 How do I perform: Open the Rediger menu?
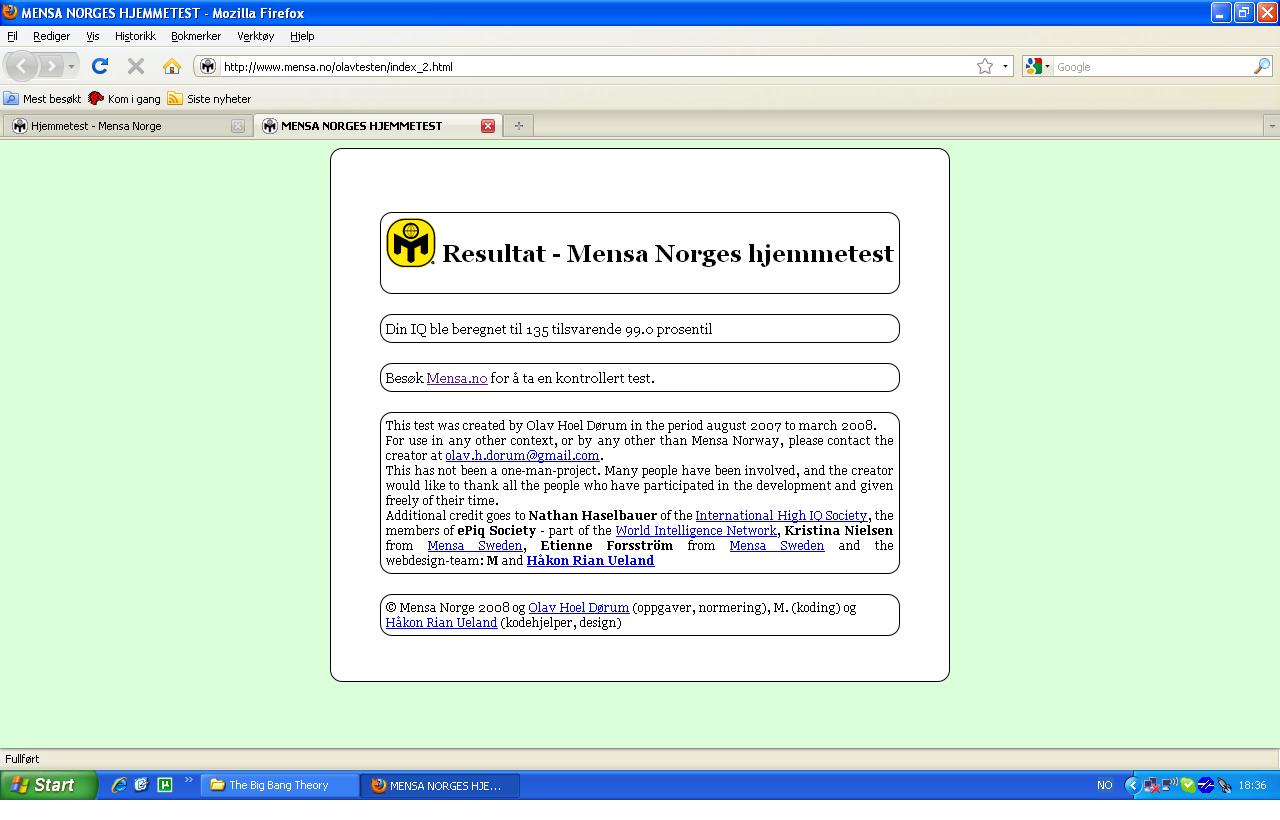click(51, 36)
